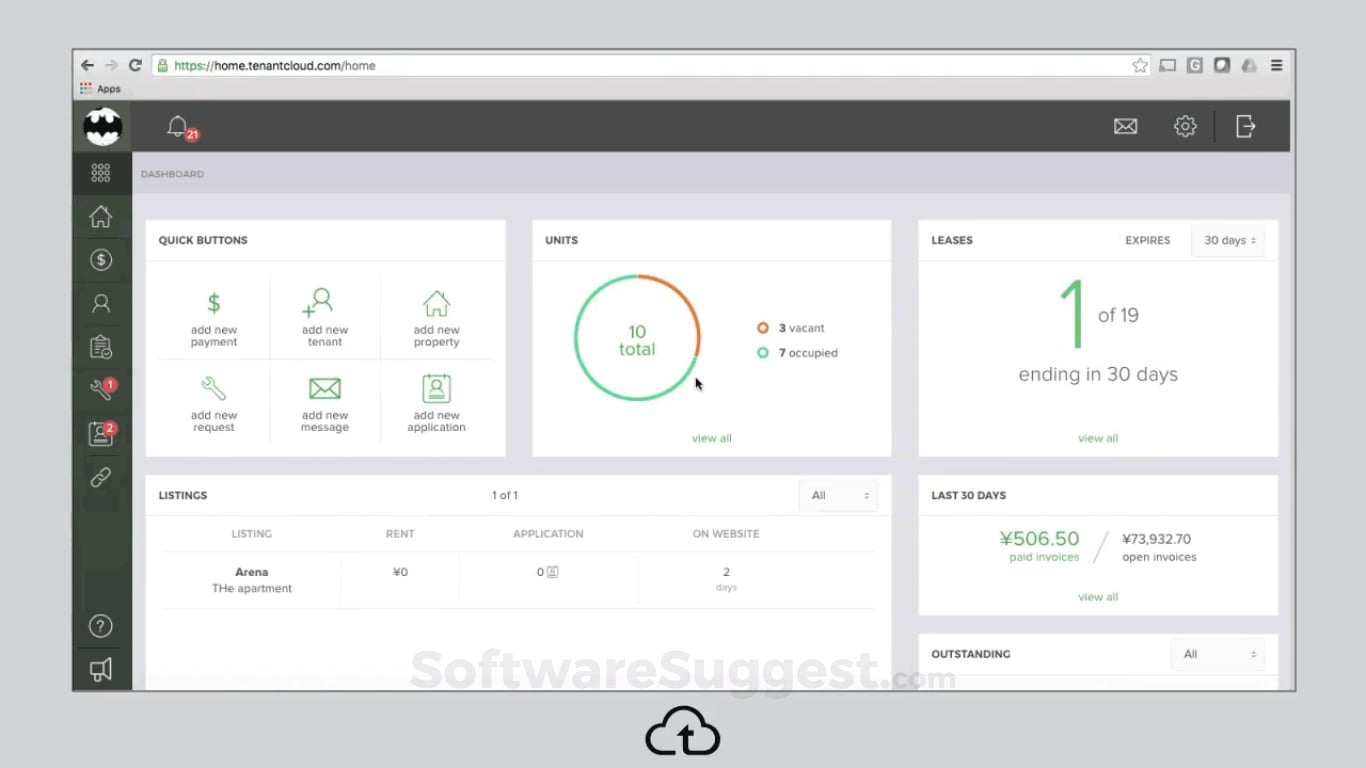Open the Apps bookmark in the browser bar
The image size is (1366, 768).
click(x=100, y=88)
